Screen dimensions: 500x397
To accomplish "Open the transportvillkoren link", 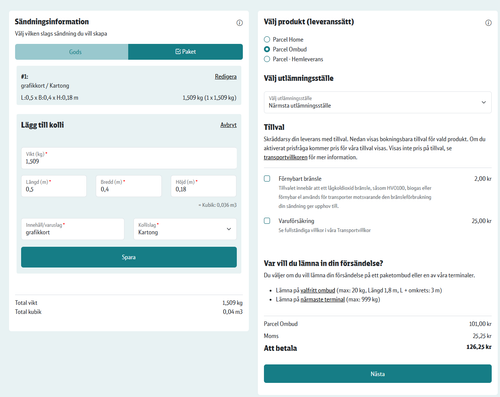I will point(285,157).
